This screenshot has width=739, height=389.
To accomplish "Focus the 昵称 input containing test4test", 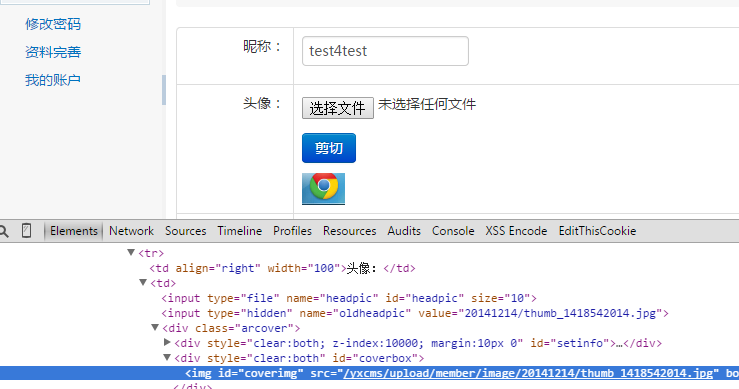I will tap(385, 51).
